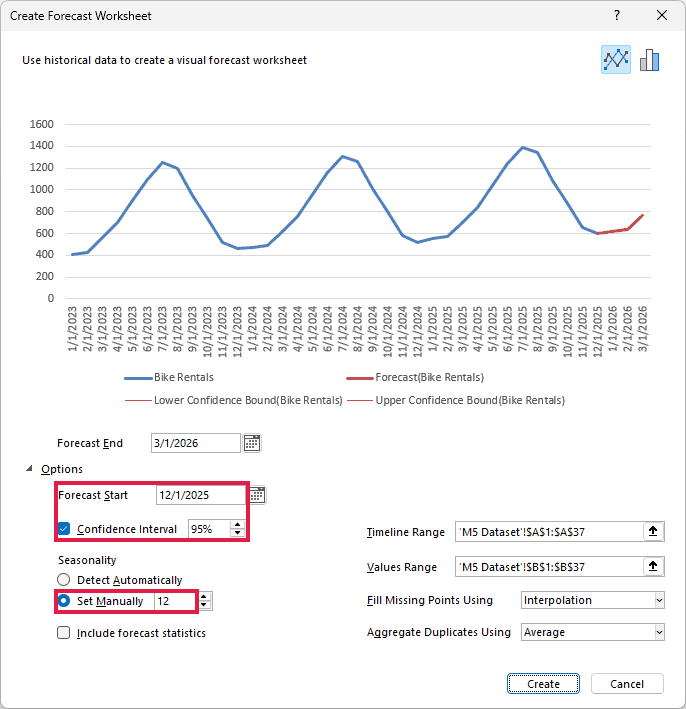Screen dimensions: 686x709
Task: Click the 1/1/2023 axis date label
Action: pos(72,328)
